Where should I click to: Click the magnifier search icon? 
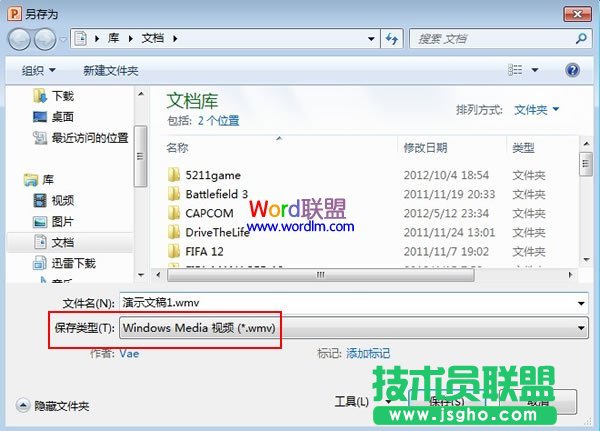(581, 38)
